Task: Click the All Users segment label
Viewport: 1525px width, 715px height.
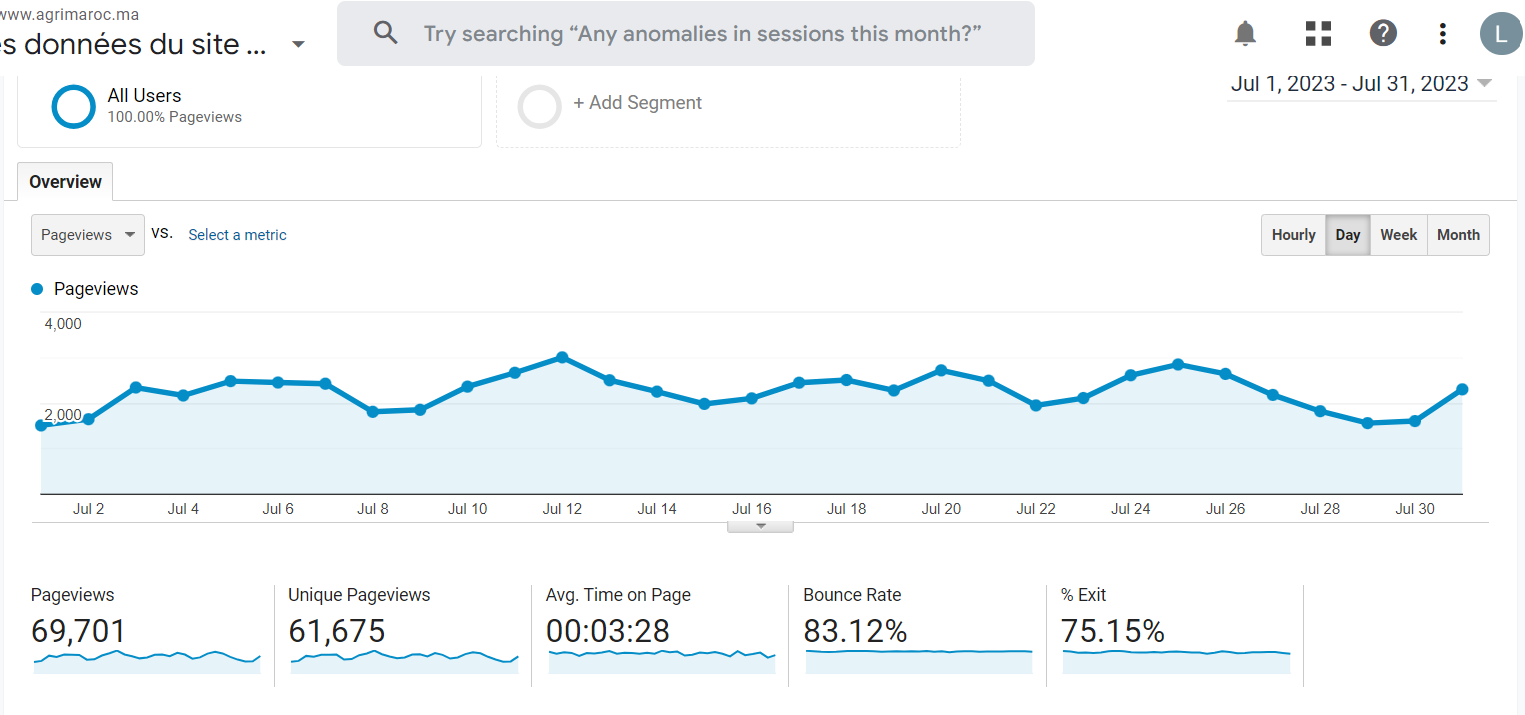Action: 145,96
